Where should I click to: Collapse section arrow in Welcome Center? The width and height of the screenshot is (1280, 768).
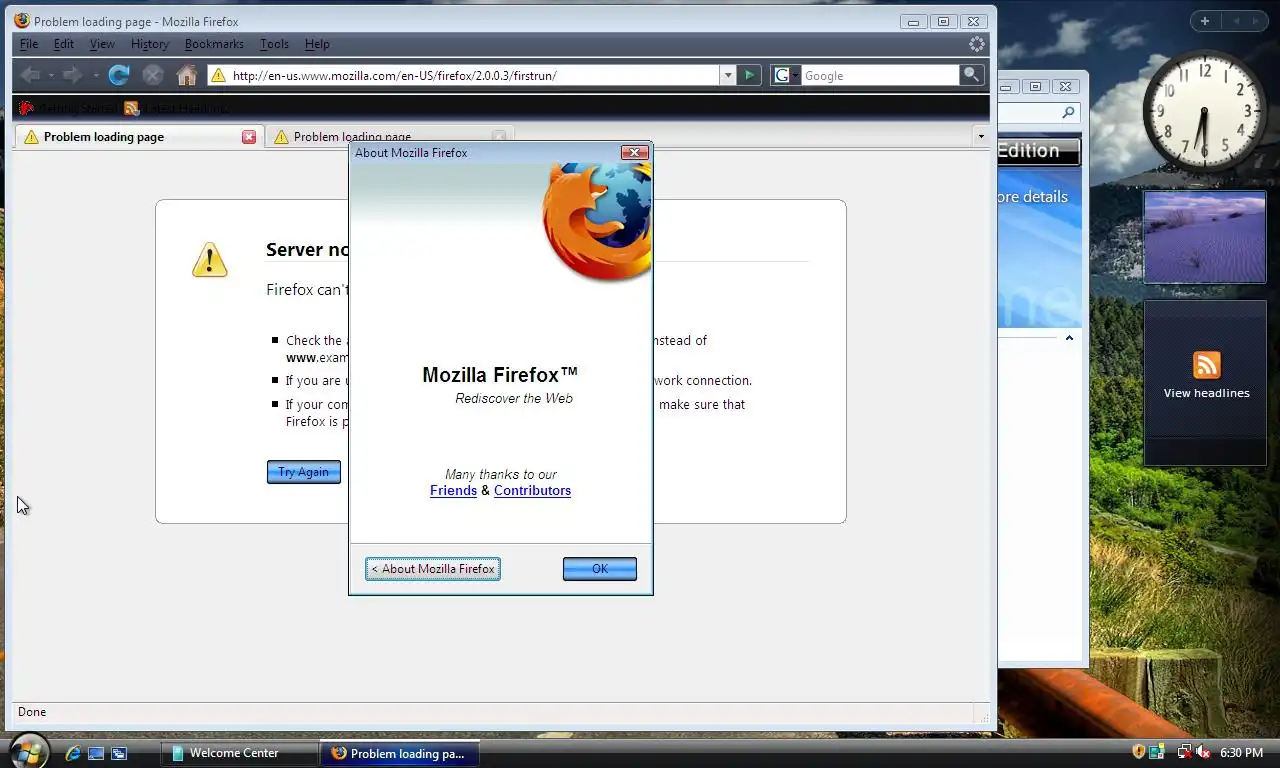1069,338
